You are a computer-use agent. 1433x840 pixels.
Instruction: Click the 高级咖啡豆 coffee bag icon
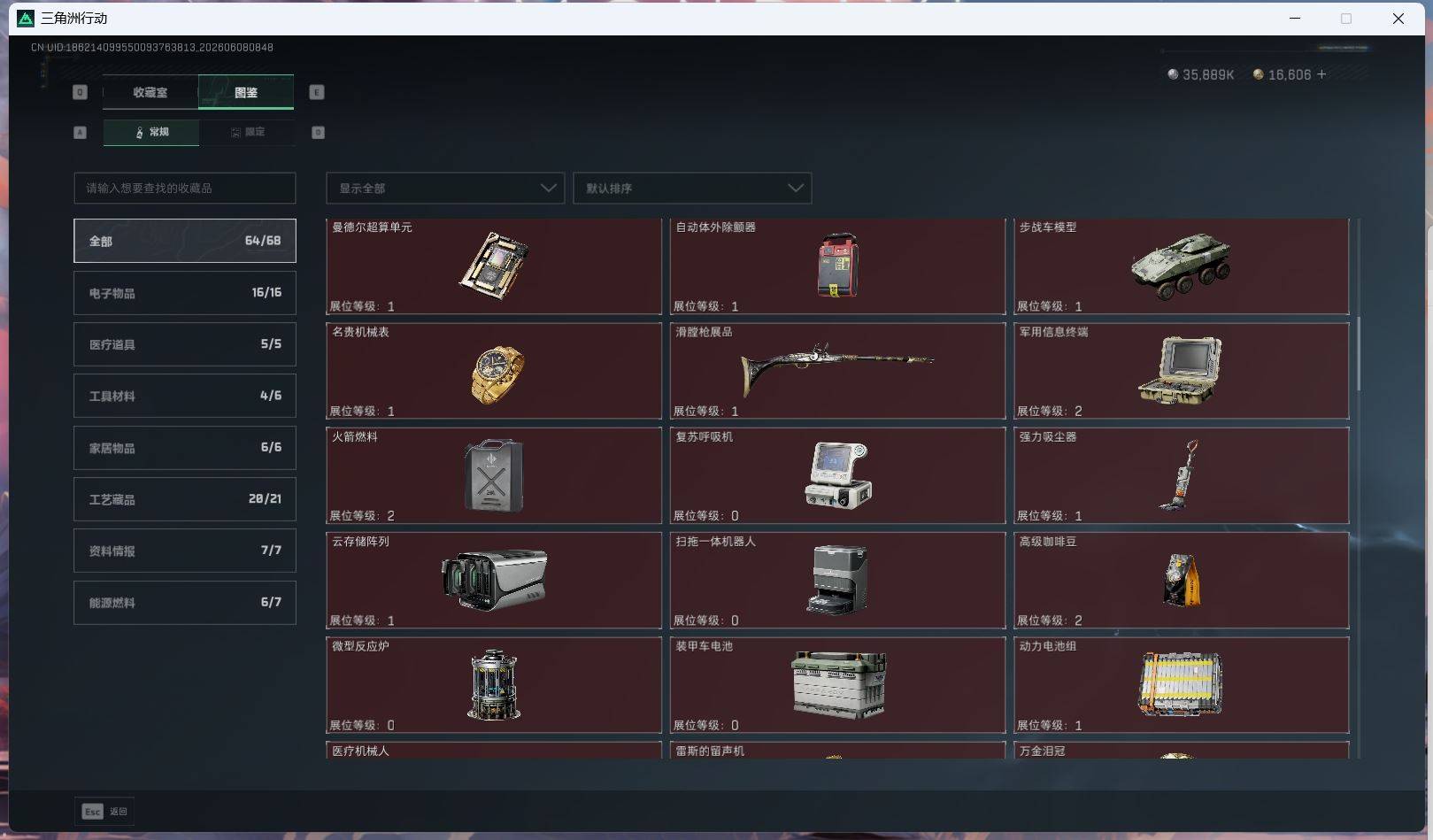(x=1182, y=580)
